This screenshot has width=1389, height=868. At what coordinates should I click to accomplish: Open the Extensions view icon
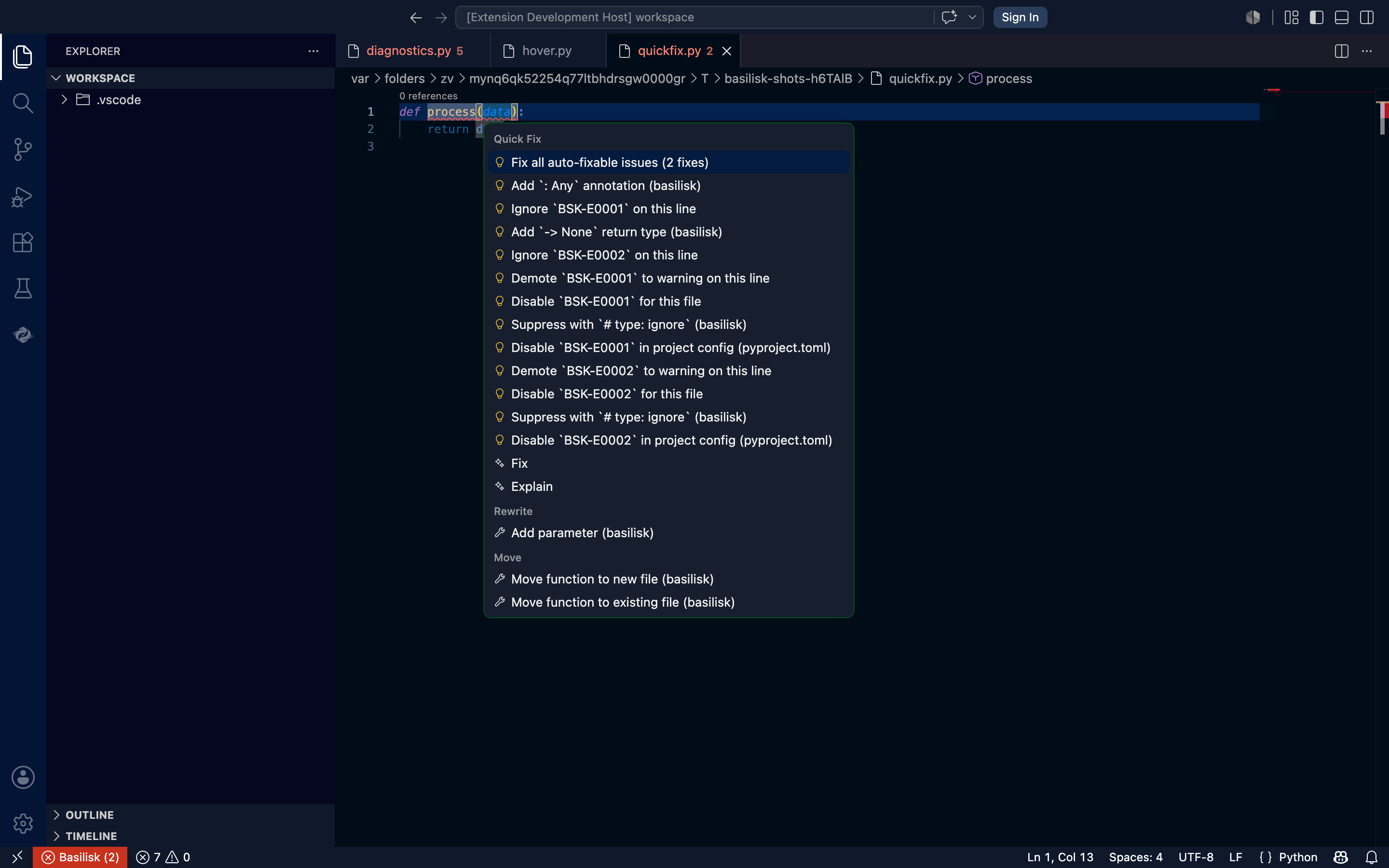pyautogui.click(x=23, y=242)
